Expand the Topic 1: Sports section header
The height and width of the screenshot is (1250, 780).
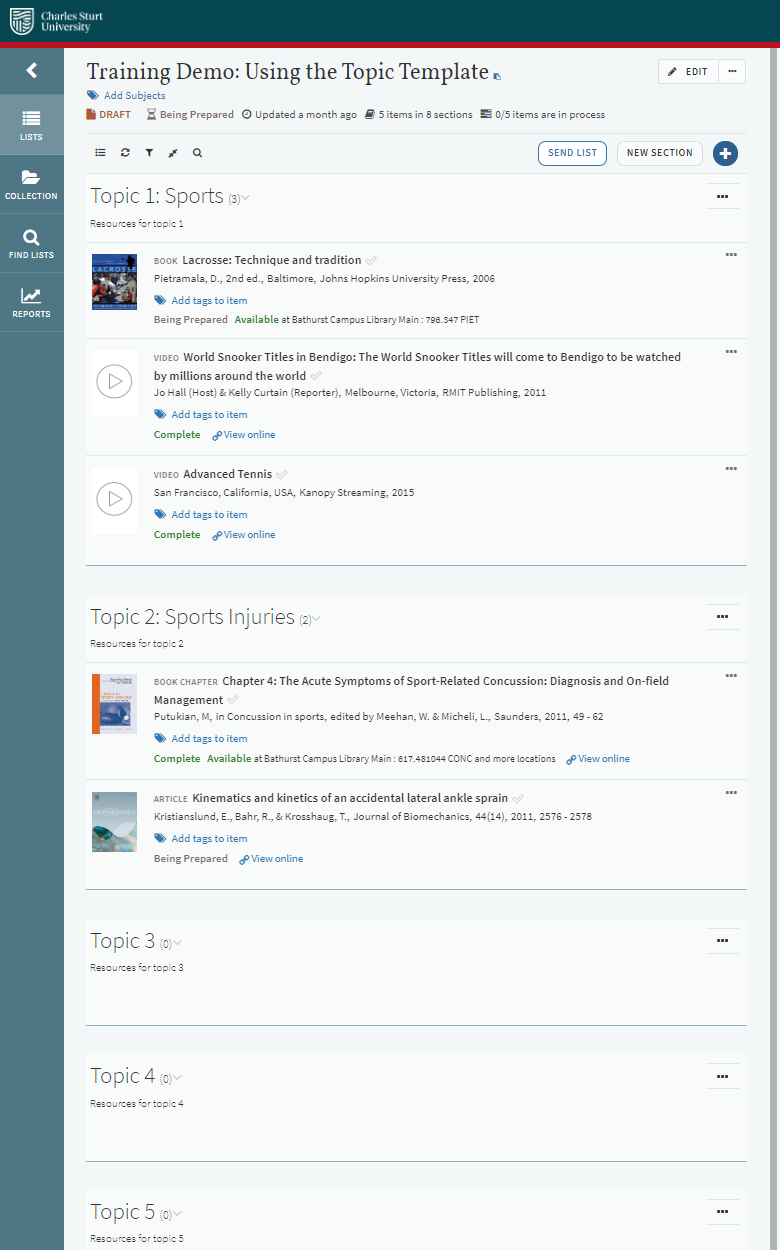[x=246, y=197]
